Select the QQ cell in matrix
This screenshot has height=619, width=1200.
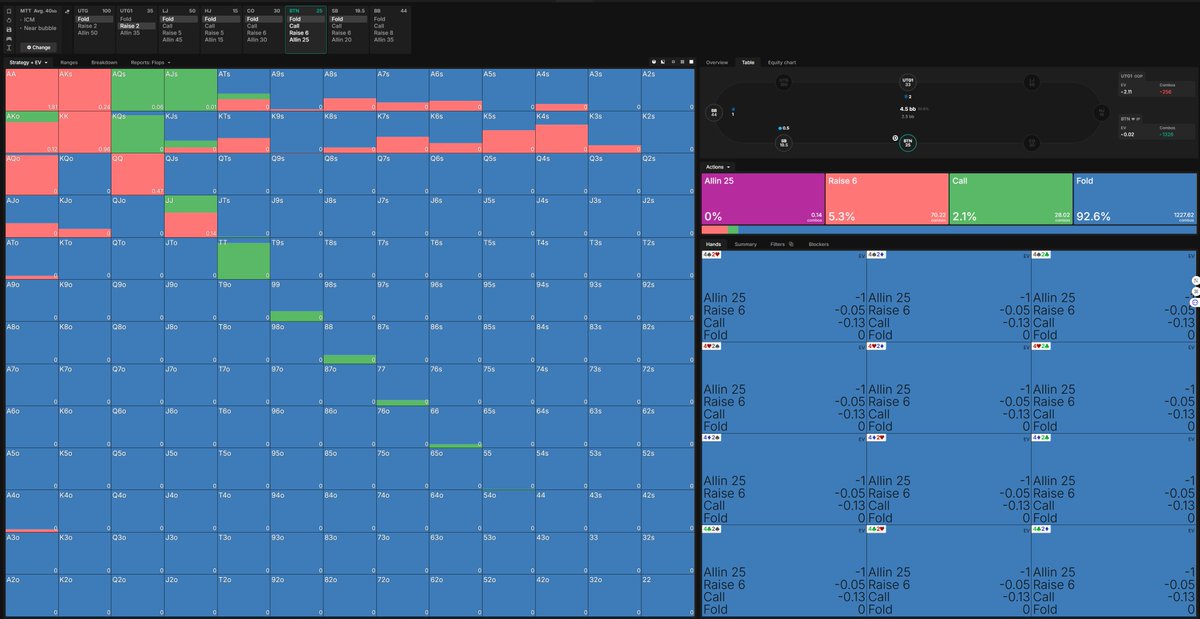(137, 174)
